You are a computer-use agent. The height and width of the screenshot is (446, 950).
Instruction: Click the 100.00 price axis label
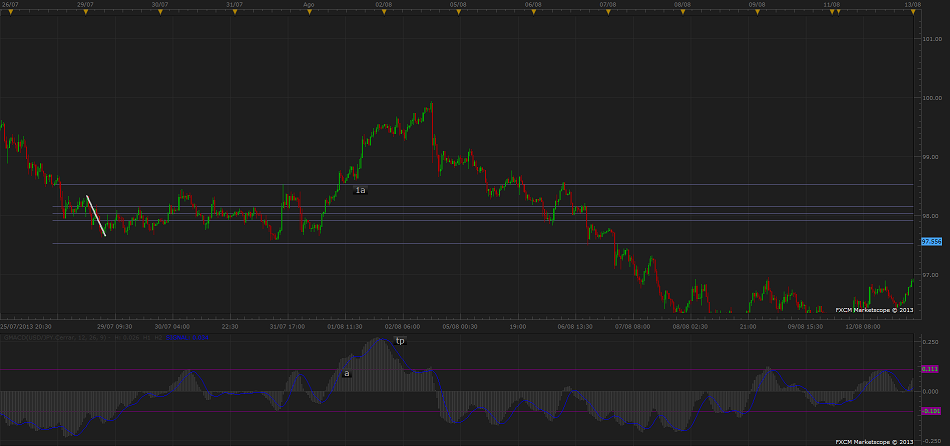(930, 98)
